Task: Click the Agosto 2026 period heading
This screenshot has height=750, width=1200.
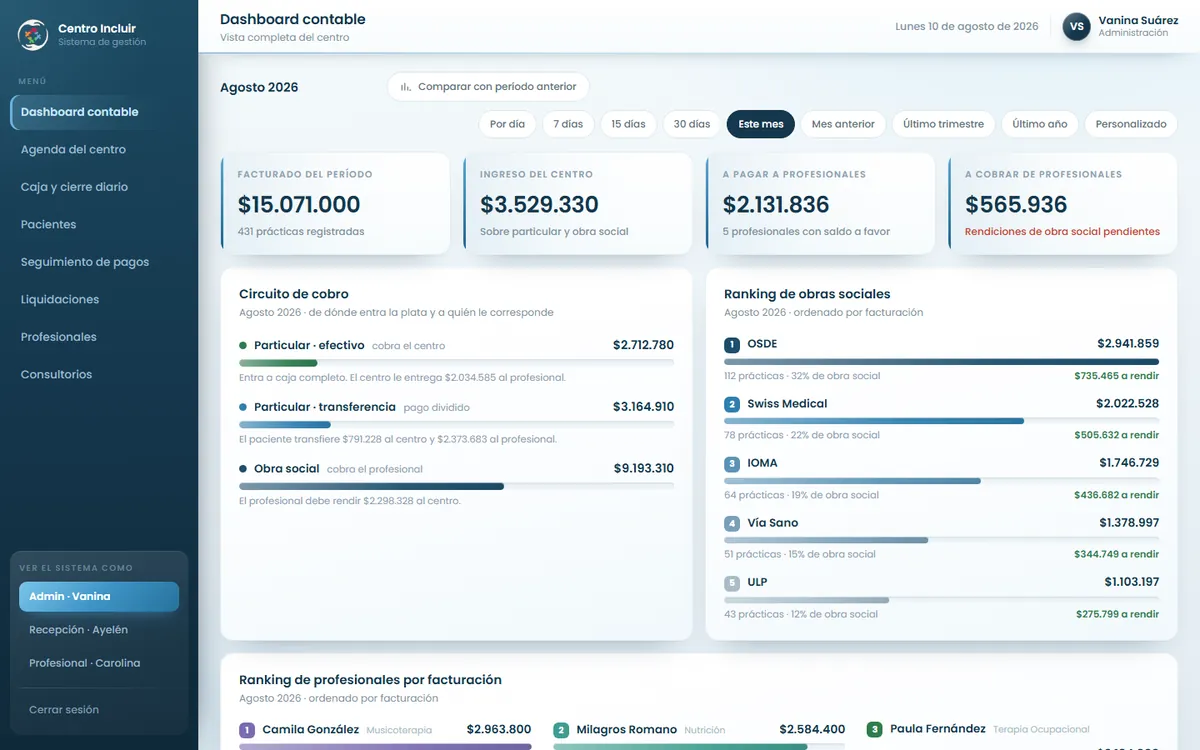Action: click(x=259, y=87)
